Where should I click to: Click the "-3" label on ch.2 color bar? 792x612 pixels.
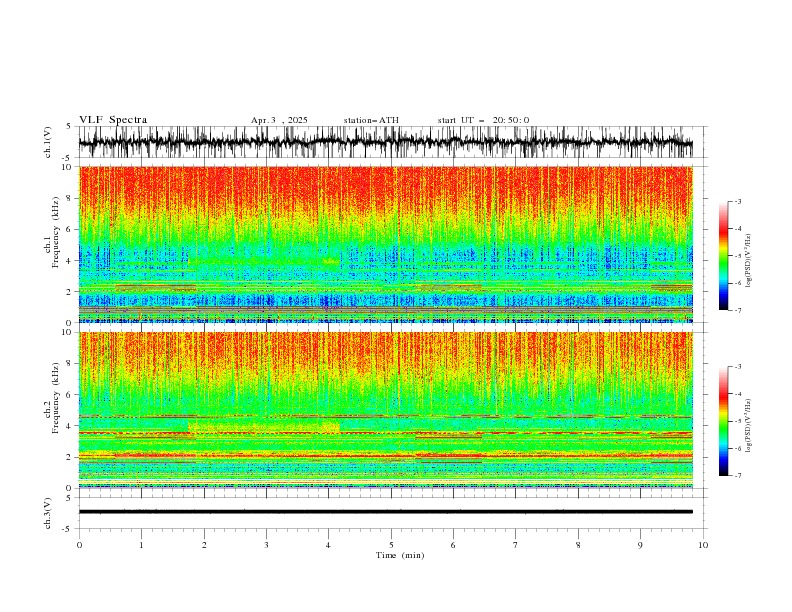(x=738, y=367)
